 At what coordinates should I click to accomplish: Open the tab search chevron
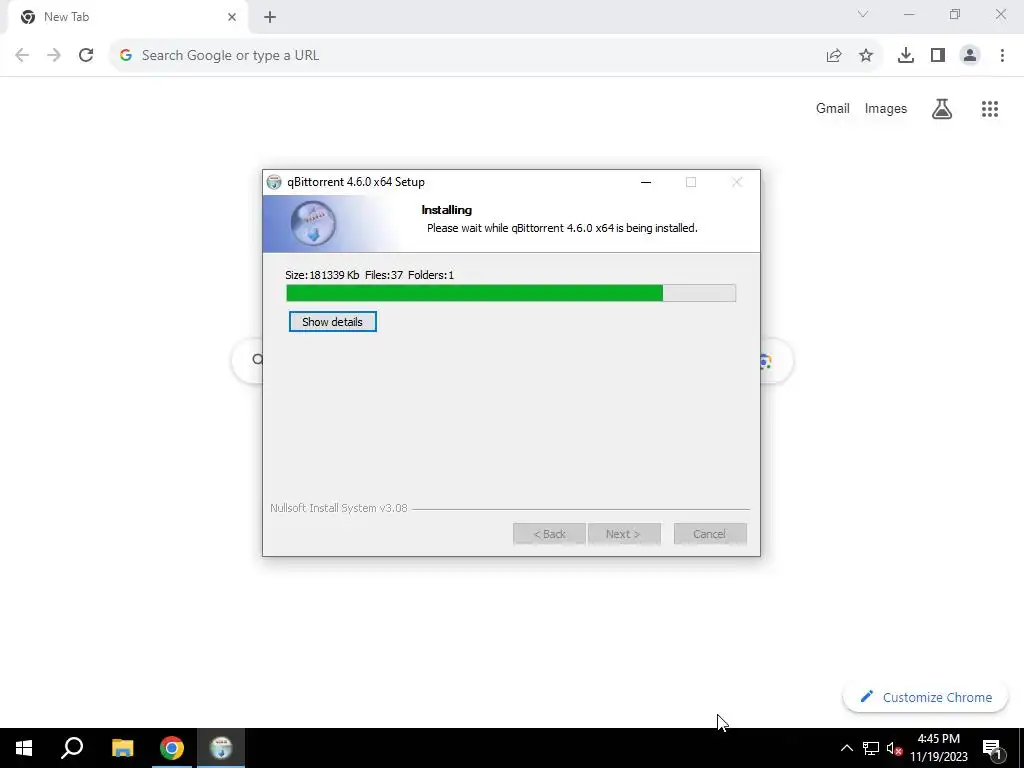(x=863, y=14)
